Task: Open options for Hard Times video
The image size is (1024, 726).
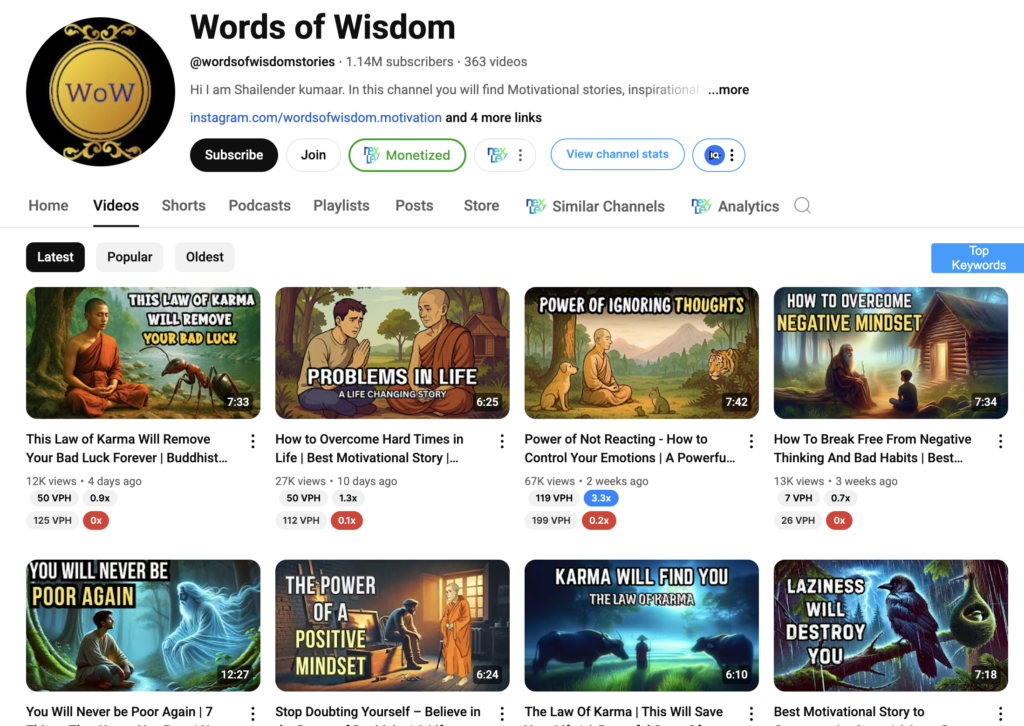Action: pos(502,441)
